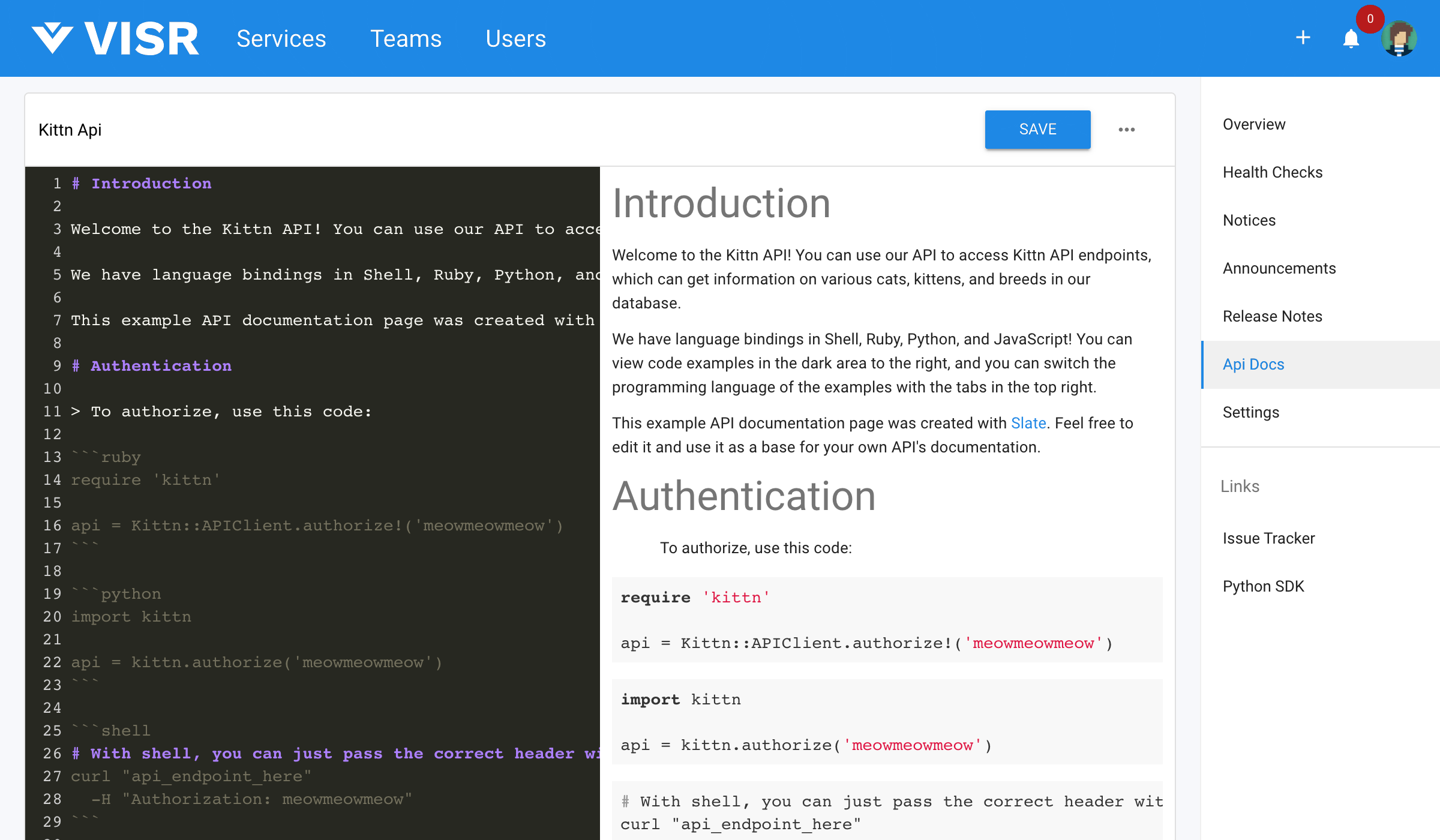Click preview text 'To authorize, use this code:'
Image resolution: width=1440 pixels, height=840 pixels.
(x=755, y=548)
